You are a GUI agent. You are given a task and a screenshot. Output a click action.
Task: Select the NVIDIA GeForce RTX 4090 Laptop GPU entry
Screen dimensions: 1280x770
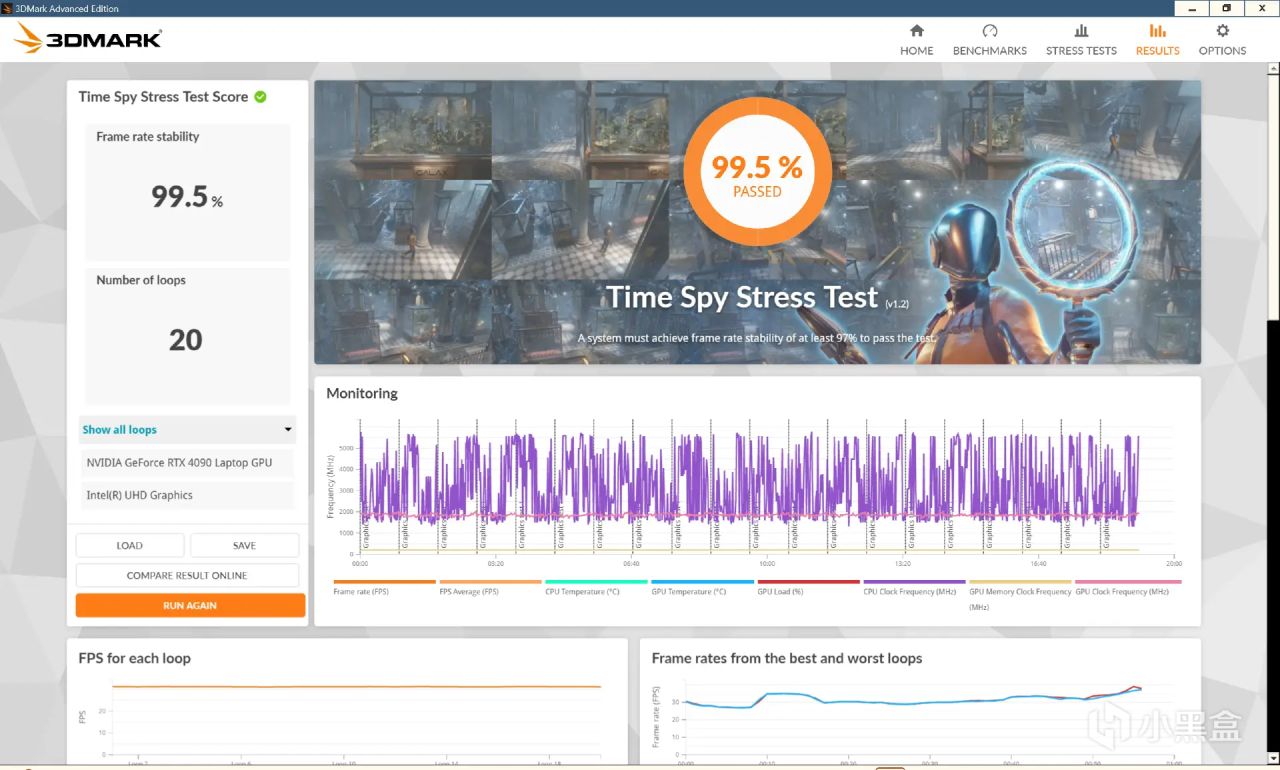pyautogui.click(x=187, y=463)
